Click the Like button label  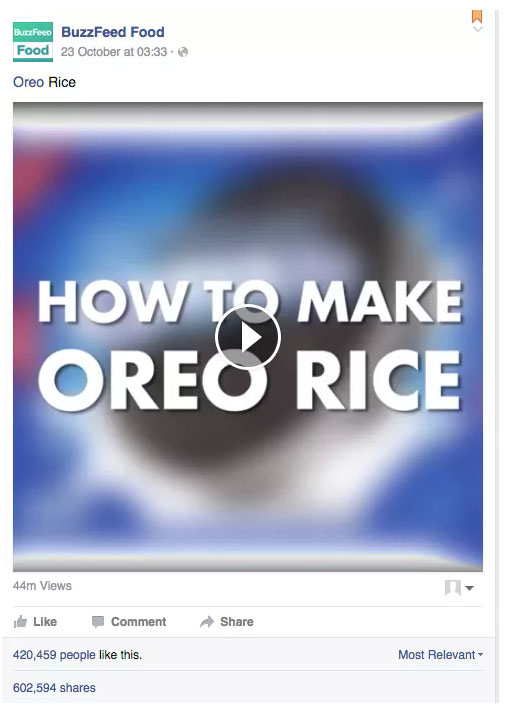tap(45, 622)
